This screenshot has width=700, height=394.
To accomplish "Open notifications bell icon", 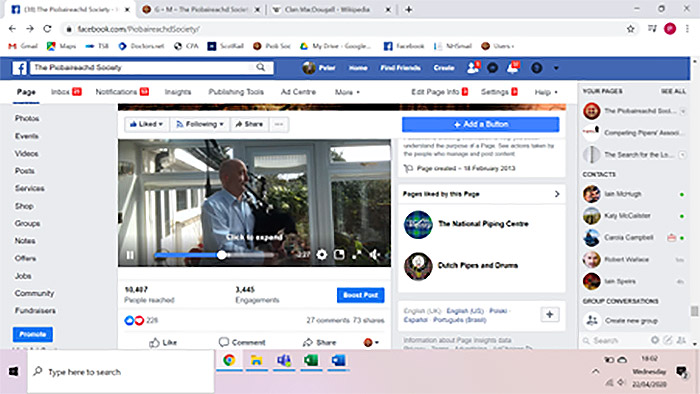I will click(513, 67).
